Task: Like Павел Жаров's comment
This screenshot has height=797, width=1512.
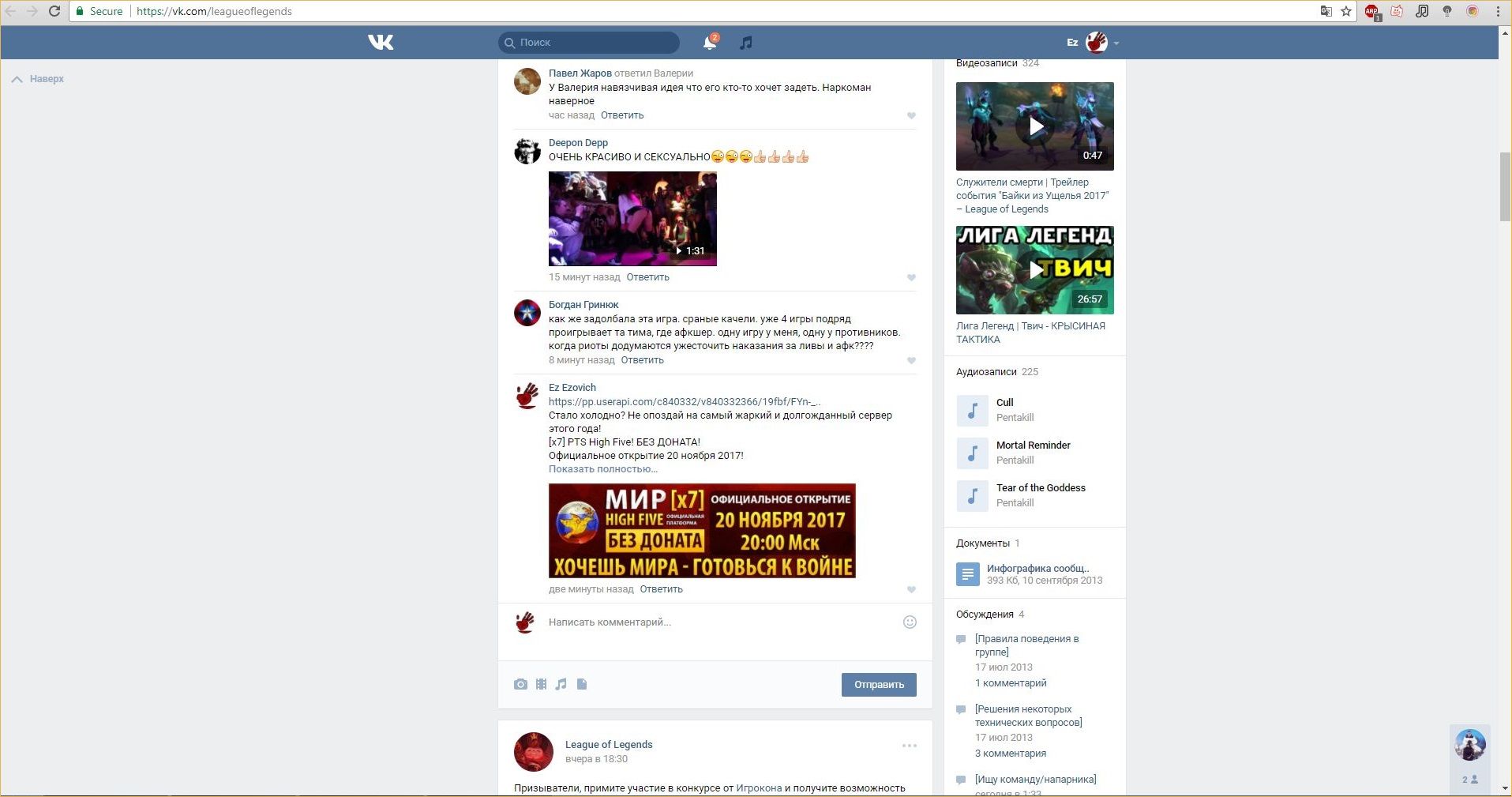Action: 911,116
